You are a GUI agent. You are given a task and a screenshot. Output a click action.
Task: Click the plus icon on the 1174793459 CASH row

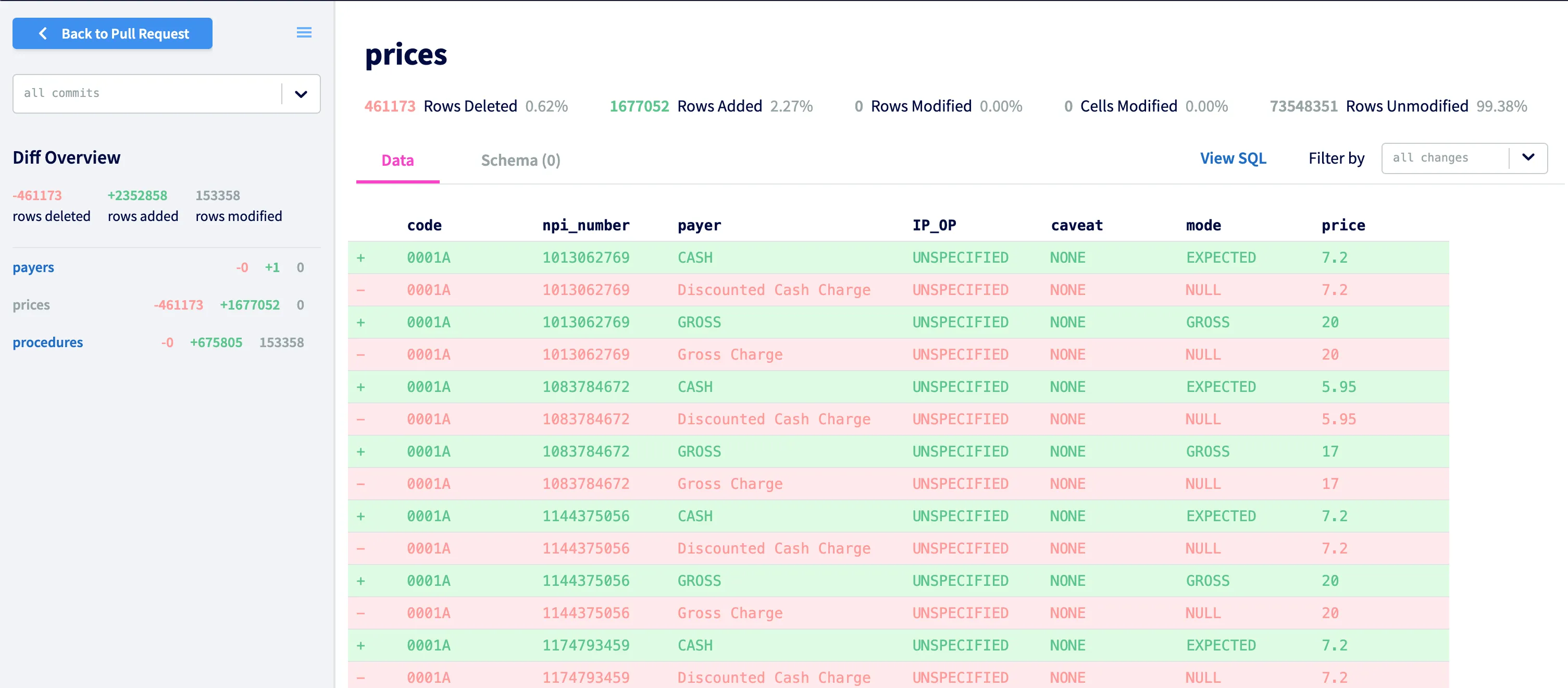pos(361,645)
